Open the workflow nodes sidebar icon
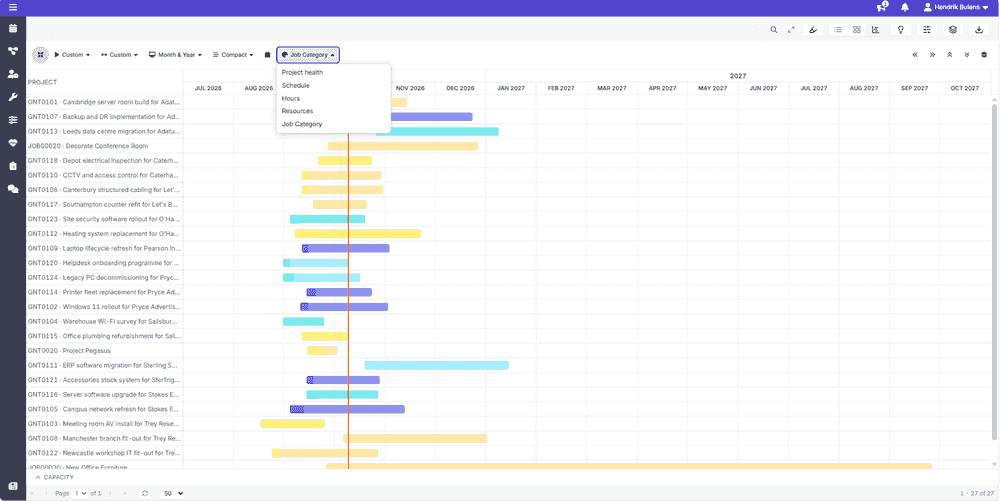1000x501 pixels. (x=13, y=52)
